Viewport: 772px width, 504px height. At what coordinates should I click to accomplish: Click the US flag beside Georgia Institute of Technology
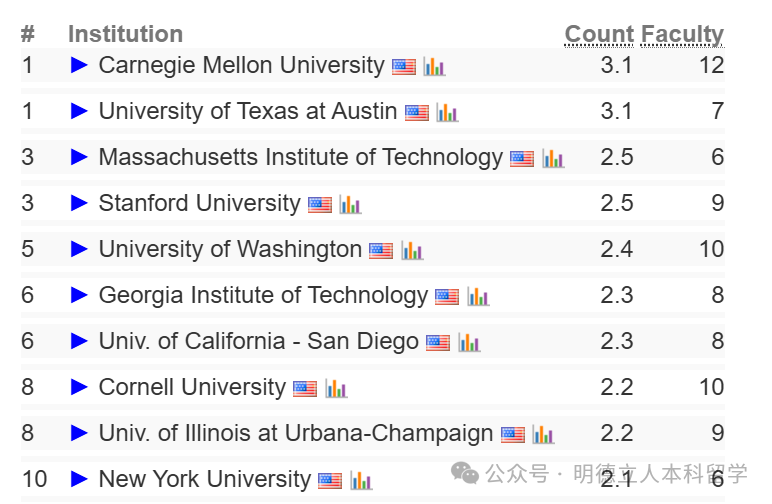(447, 297)
